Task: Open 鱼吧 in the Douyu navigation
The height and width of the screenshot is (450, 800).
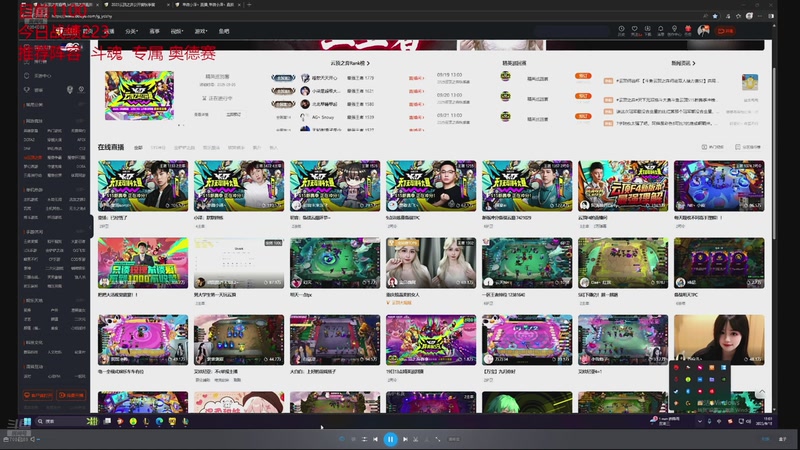Action: [224, 31]
